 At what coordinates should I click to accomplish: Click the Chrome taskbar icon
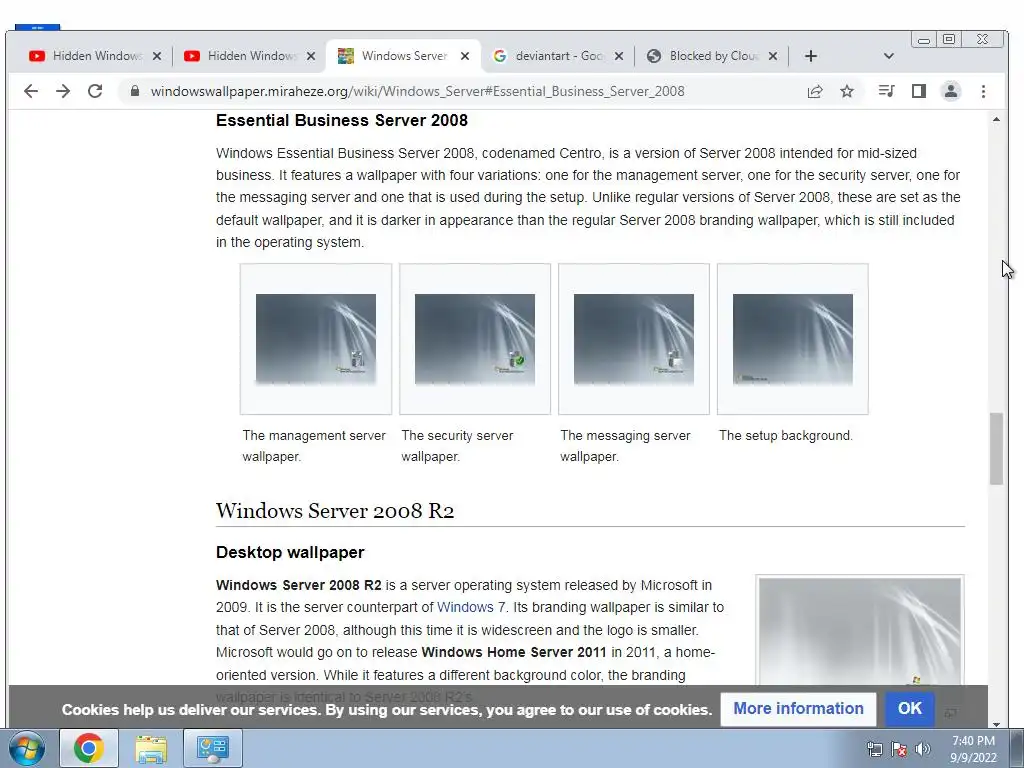[89, 748]
